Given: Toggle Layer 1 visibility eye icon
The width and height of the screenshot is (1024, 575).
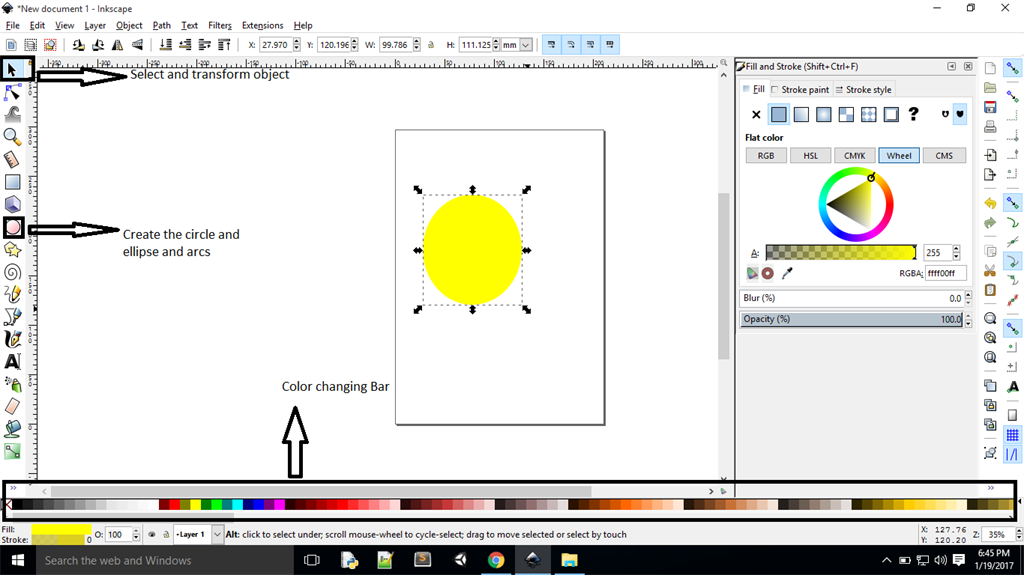Looking at the screenshot, I should coord(150,535).
